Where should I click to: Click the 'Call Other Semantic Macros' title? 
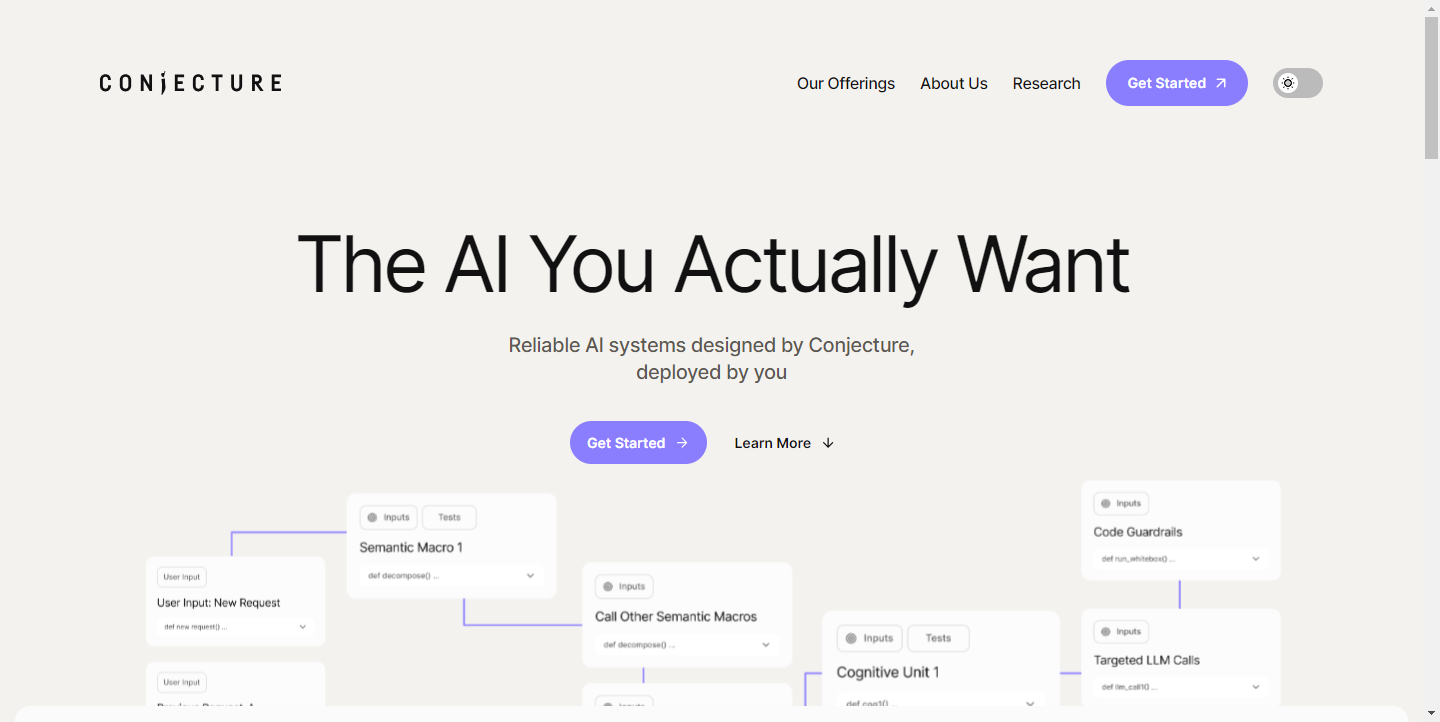click(676, 616)
